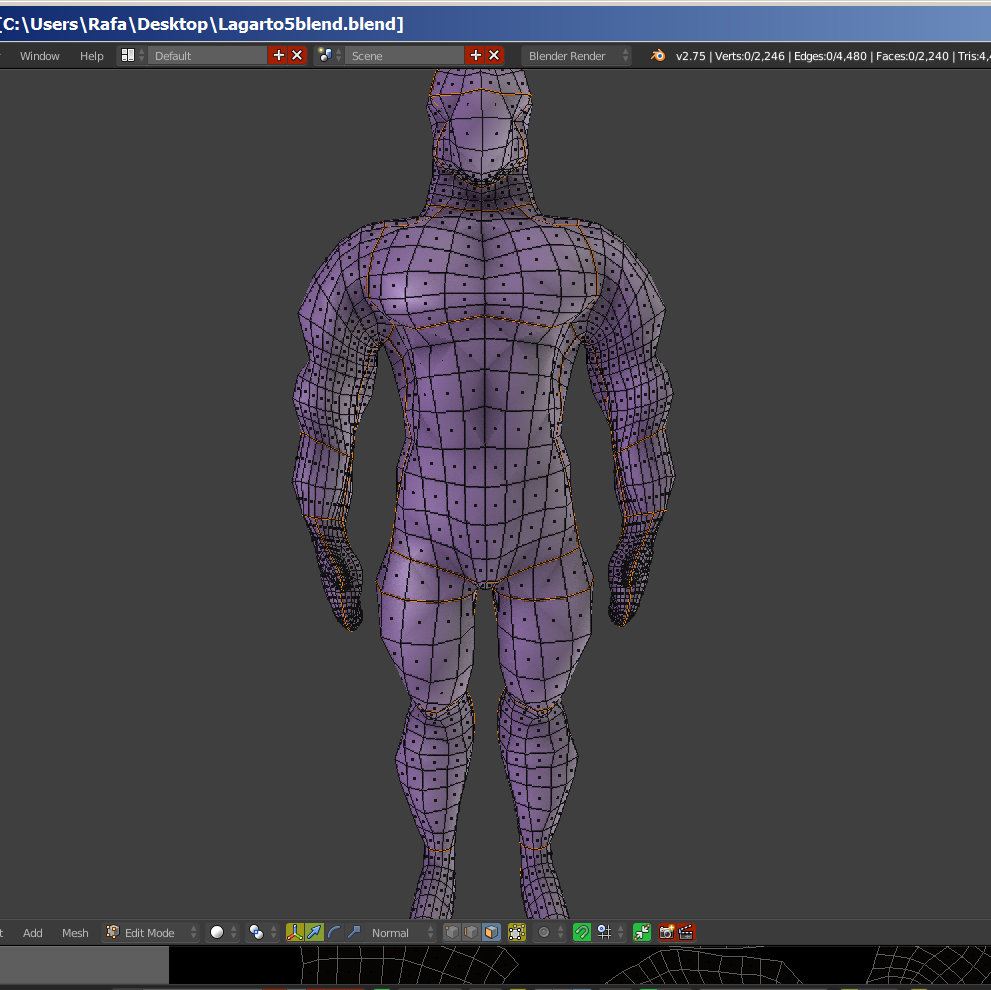Switch to edge select mode

pyautogui.click(x=471, y=932)
